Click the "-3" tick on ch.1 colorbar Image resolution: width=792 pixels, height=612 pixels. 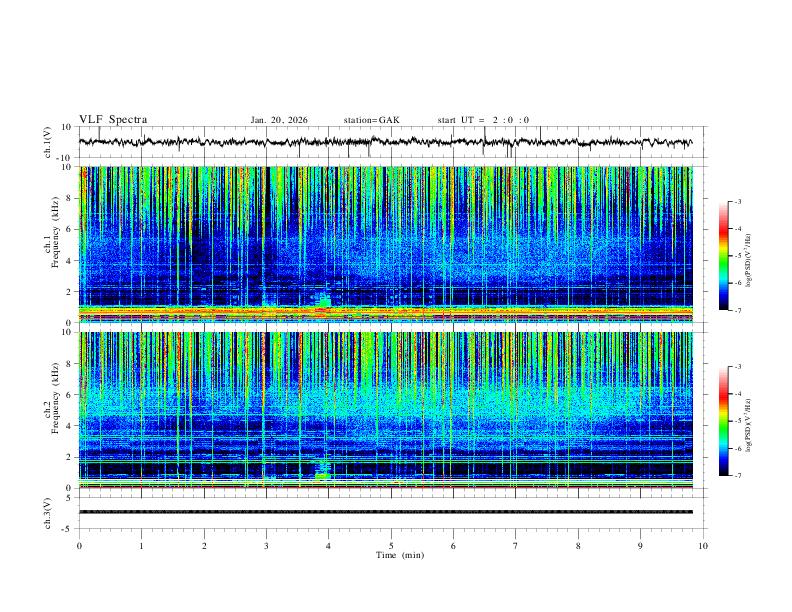click(737, 201)
